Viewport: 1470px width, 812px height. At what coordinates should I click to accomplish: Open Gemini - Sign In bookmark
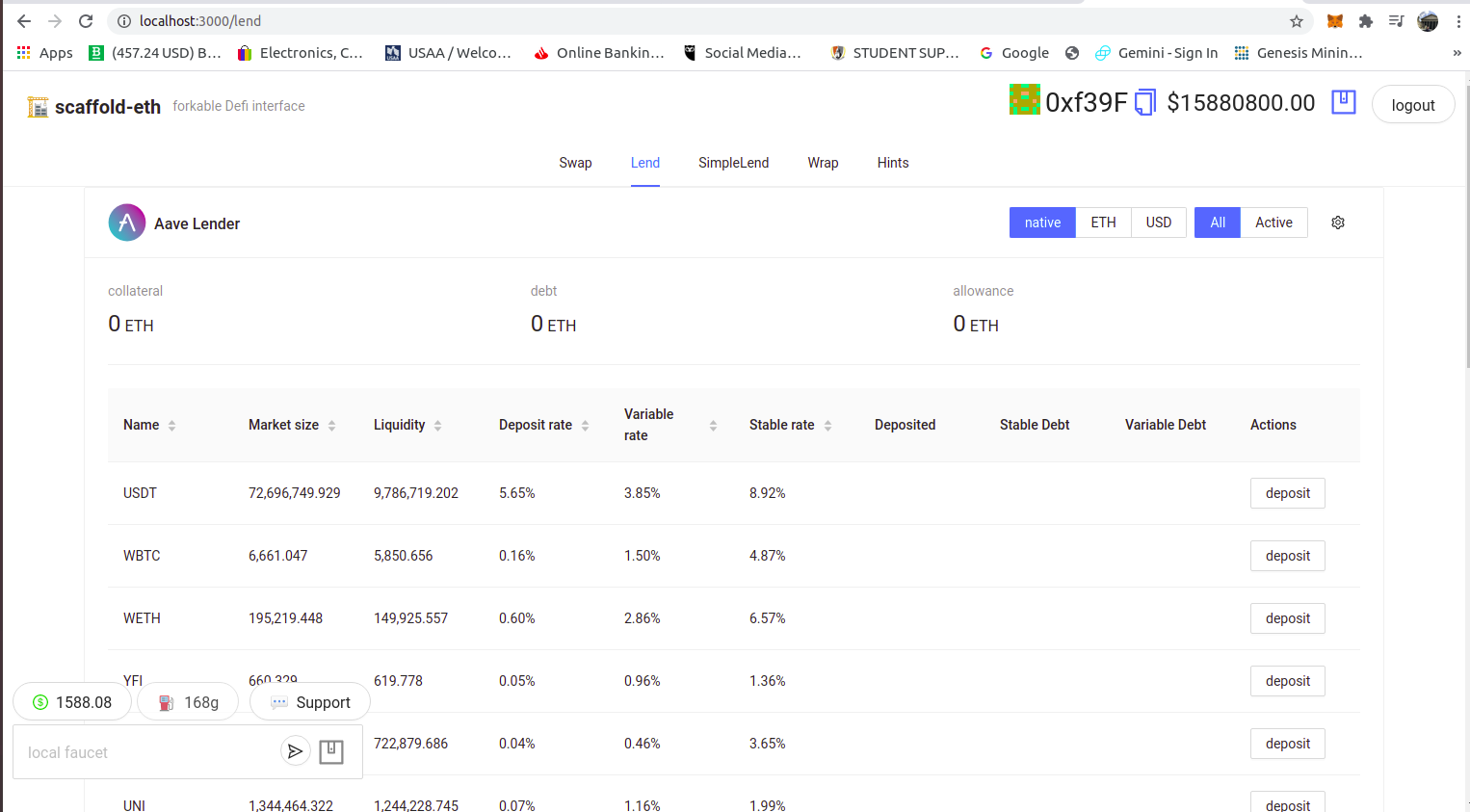[x=1156, y=53]
